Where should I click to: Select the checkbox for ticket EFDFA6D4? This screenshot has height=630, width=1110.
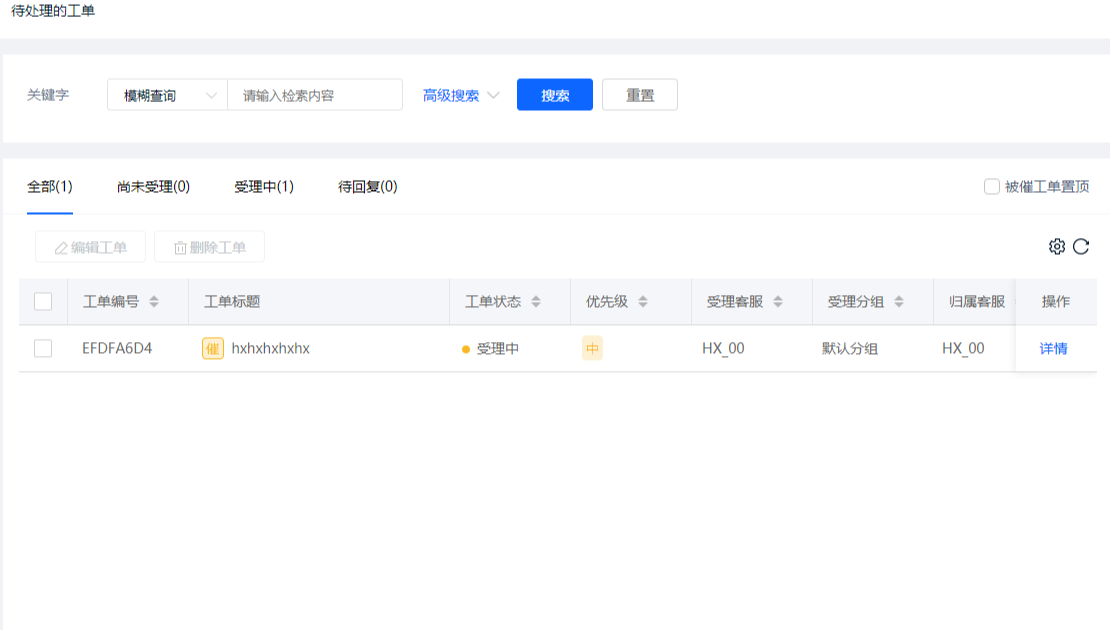[43, 348]
